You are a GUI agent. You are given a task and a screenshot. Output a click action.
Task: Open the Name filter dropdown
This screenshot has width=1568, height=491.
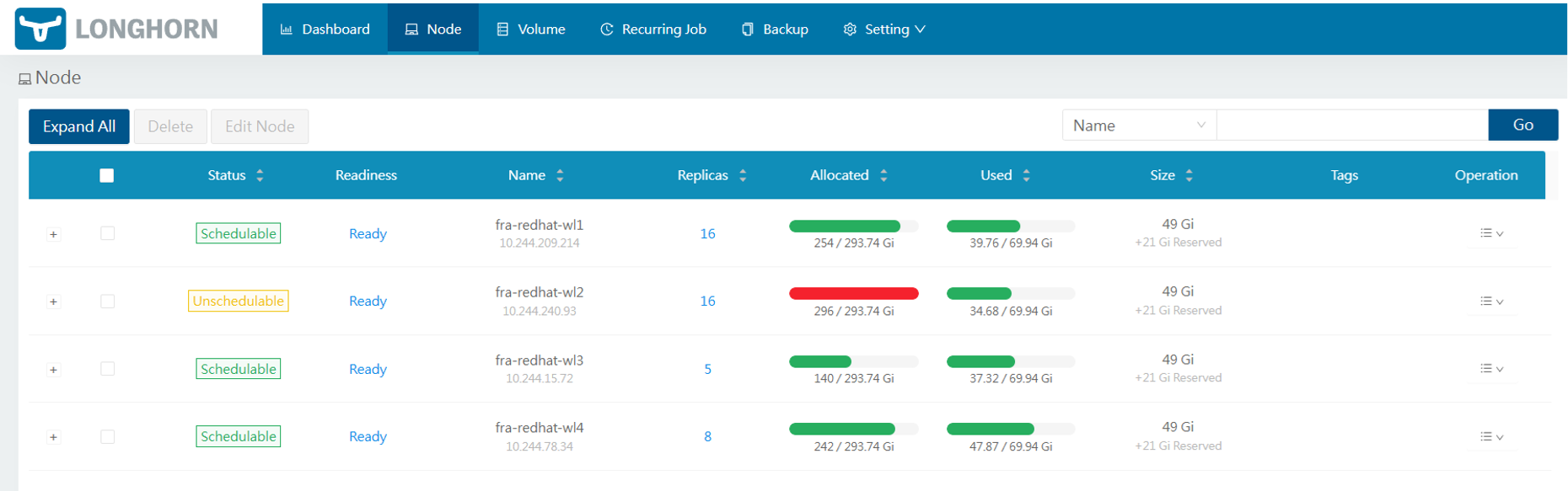coord(1138,125)
